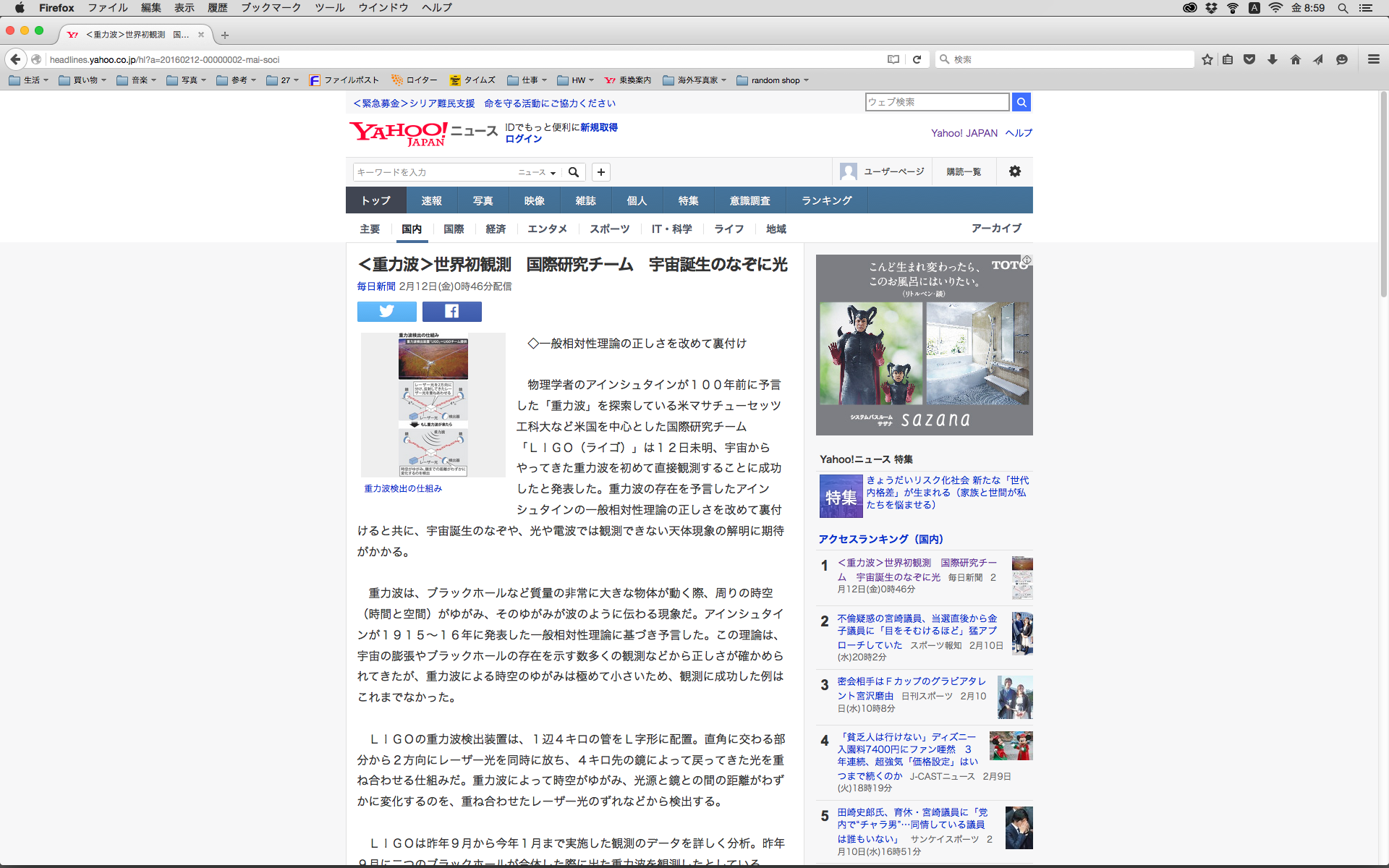The image size is (1389, 868).
Task: Toggle reader view icon in address bar
Action: point(893,59)
